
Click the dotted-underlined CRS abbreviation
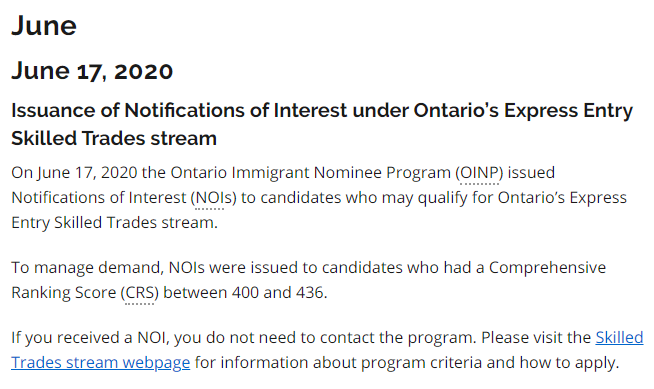(x=140, y=293)
